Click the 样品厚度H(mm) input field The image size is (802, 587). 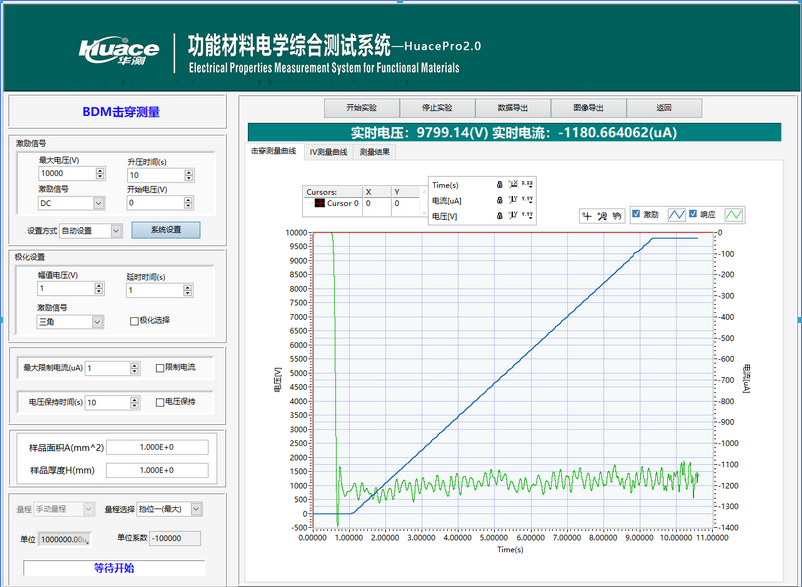(157, 470)
